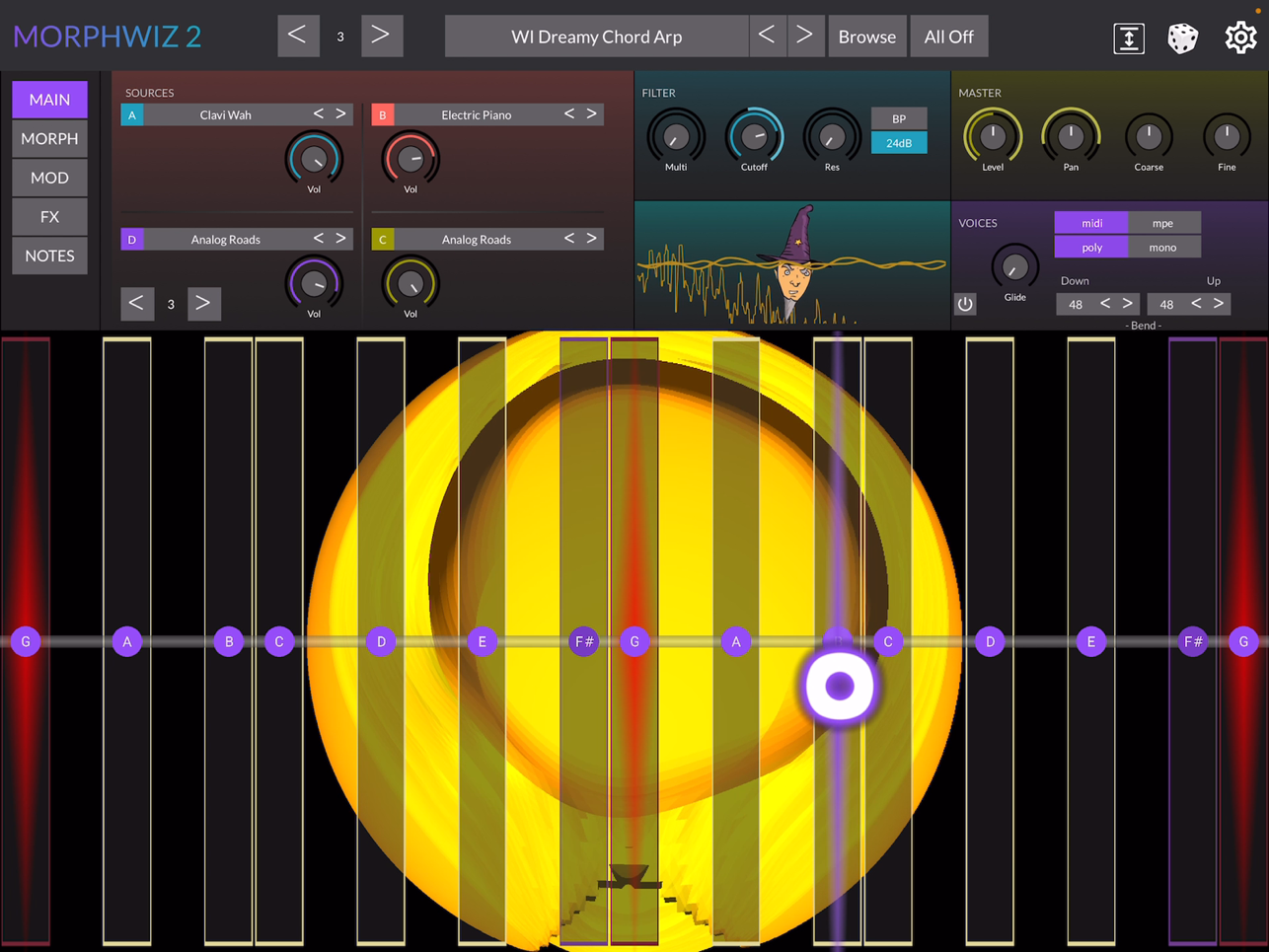Open the NOTES tab

click(x=49, y=256)
